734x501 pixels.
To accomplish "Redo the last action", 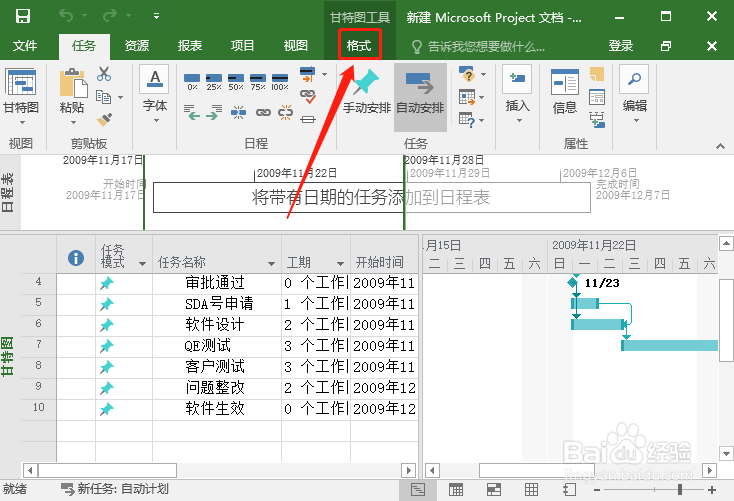I will 110,16.
